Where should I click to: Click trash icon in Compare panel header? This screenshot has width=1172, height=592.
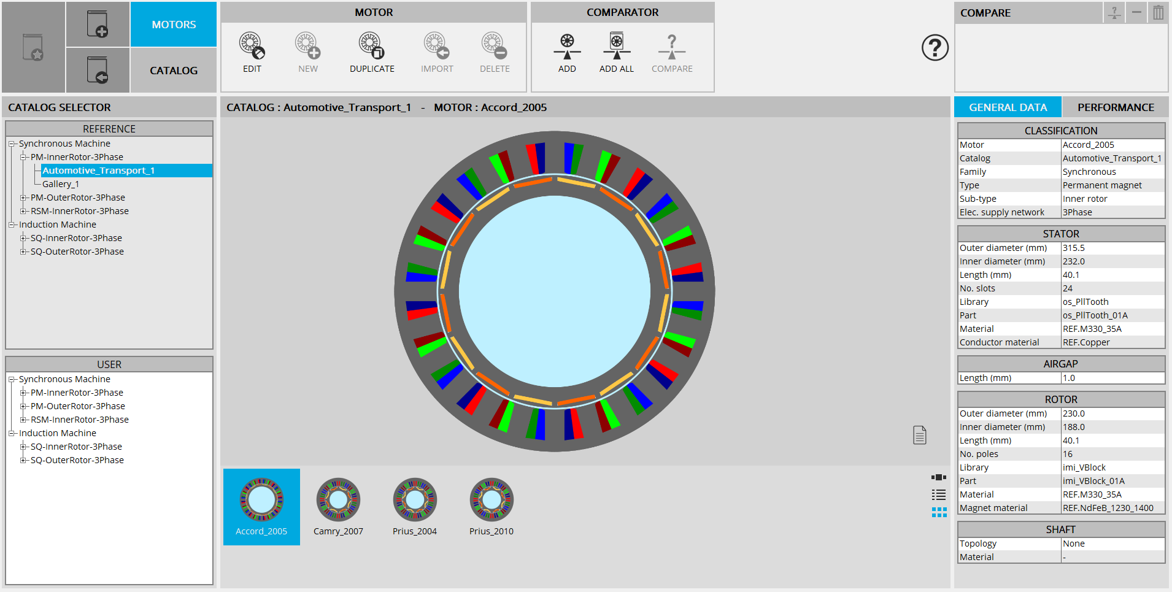[x=1158, y=13]
